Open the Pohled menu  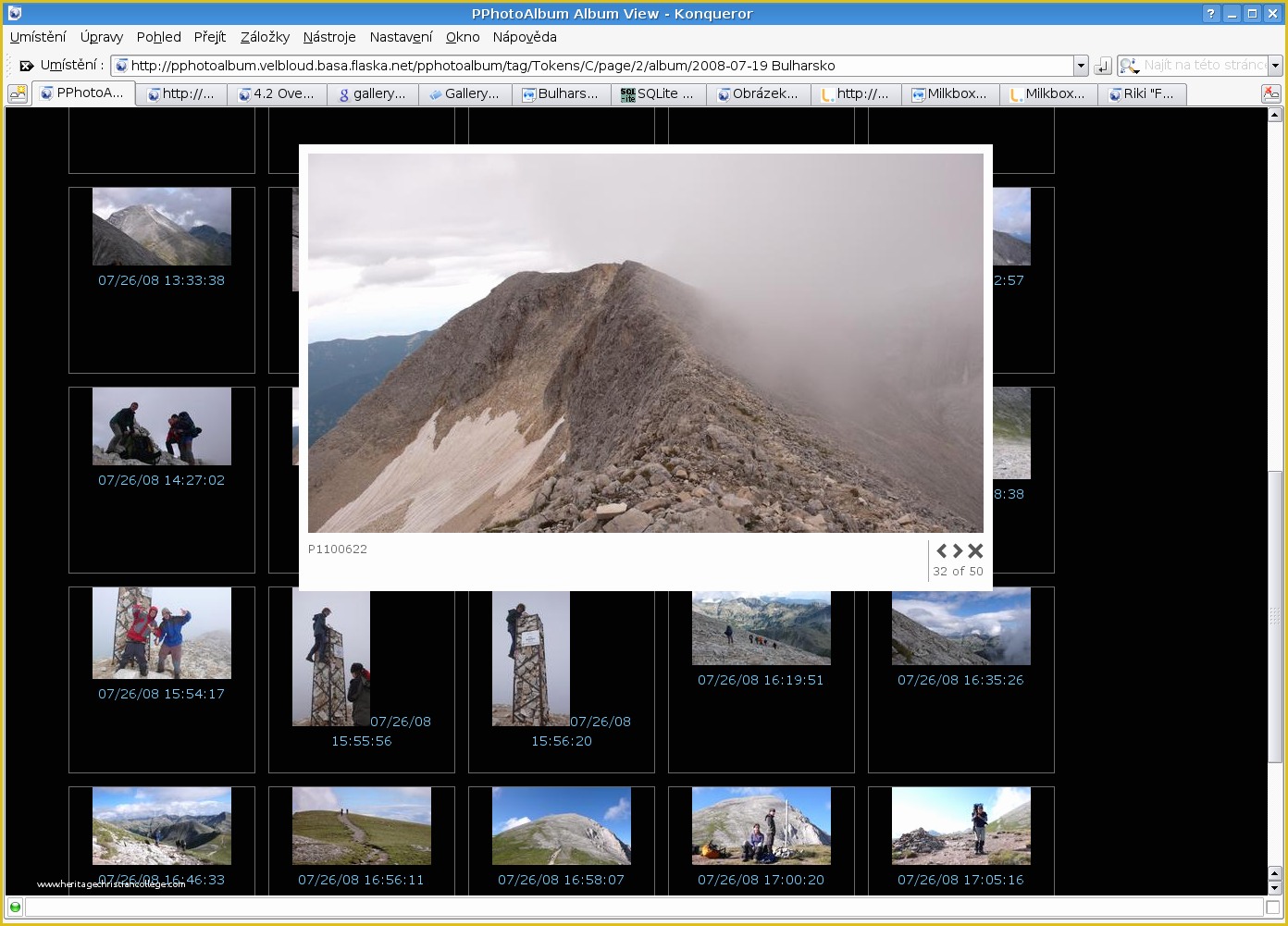point(159,37)
